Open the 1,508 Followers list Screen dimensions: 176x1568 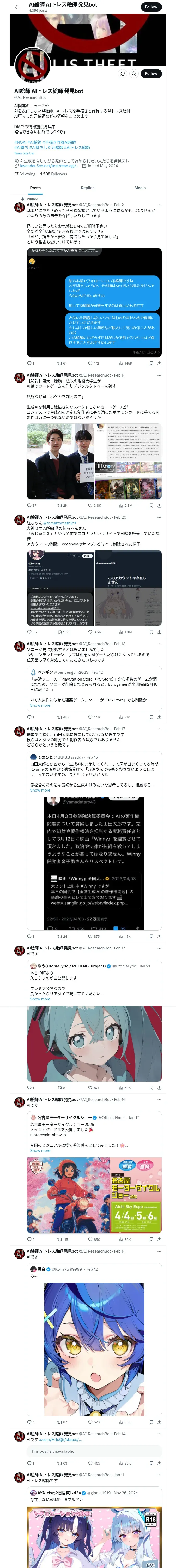click(53, 174)
